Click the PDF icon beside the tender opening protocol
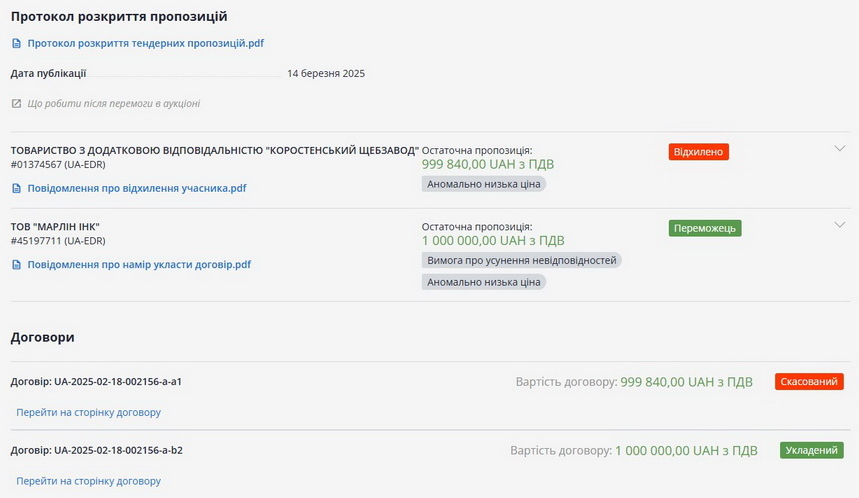Image resolution: width=859 pixels, height=498 pixels. coord(16,43)
